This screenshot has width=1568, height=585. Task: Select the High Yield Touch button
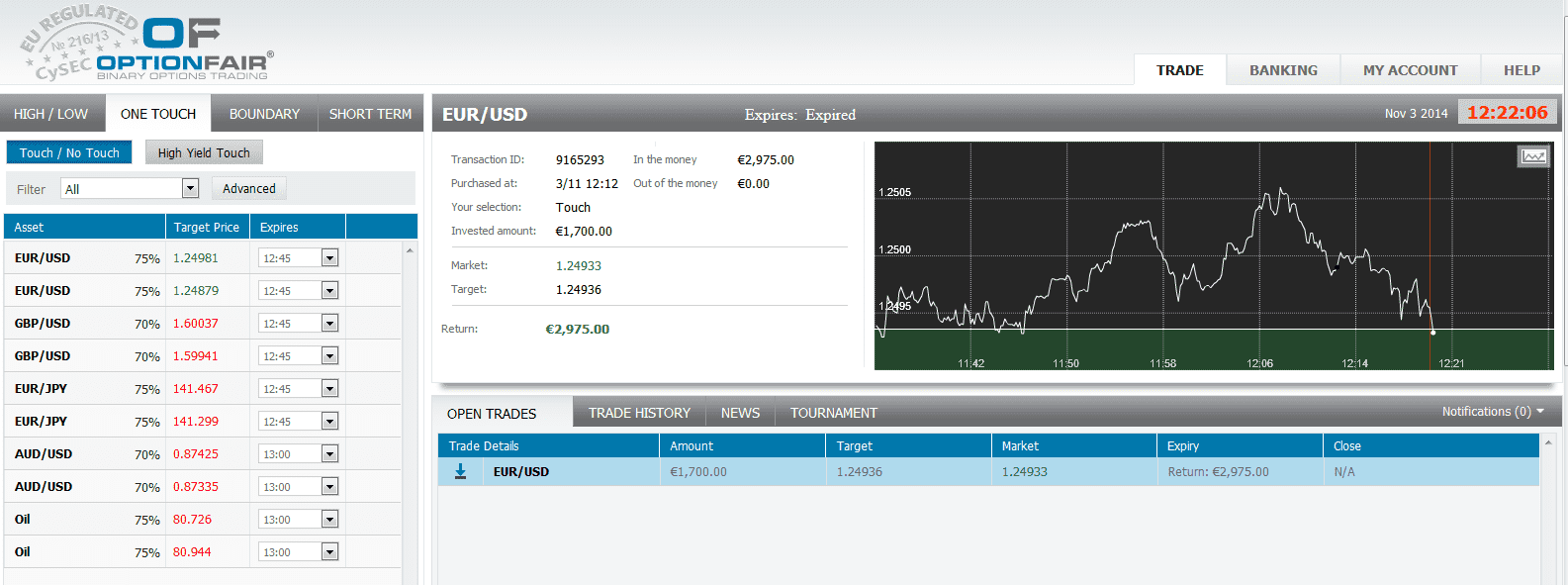[204, 152]
